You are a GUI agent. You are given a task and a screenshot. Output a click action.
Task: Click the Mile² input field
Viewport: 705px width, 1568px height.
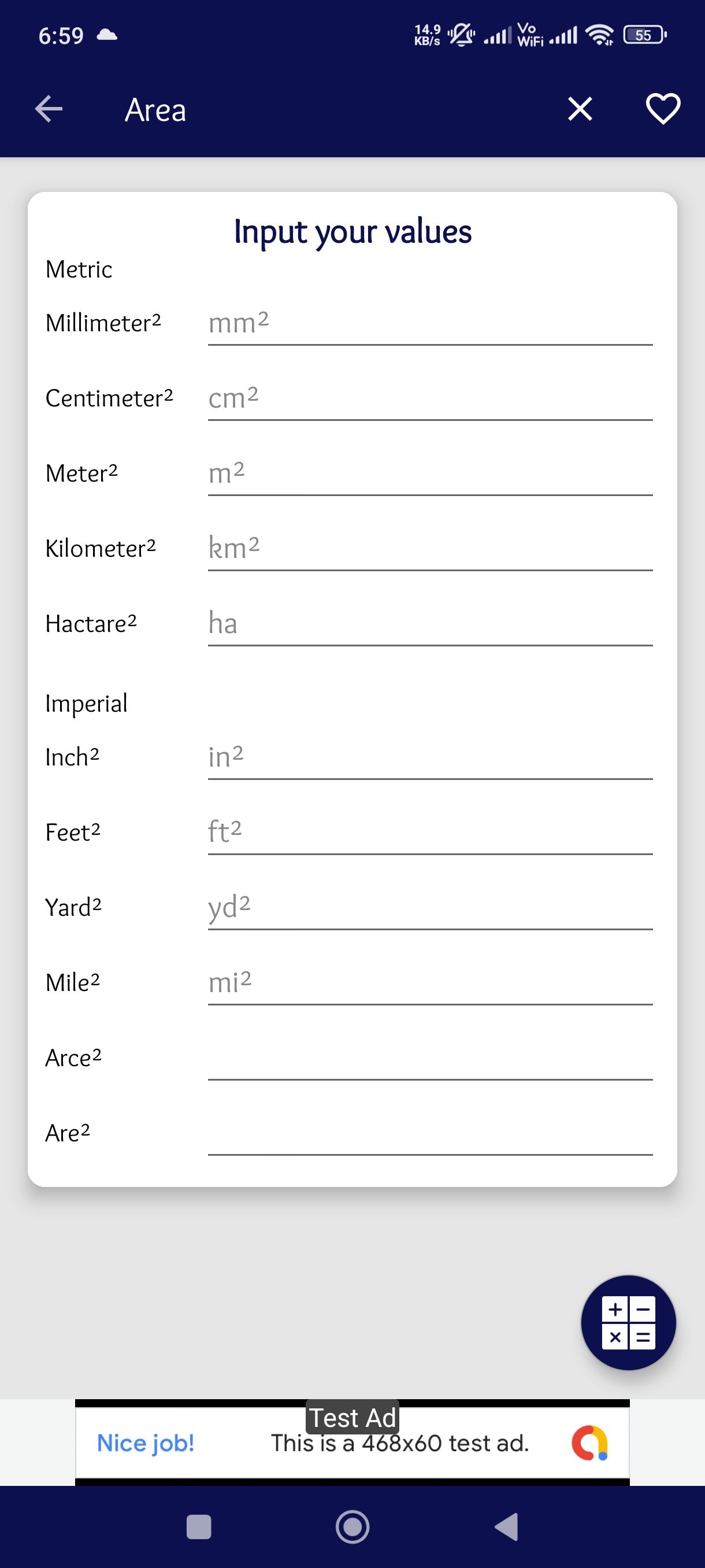(429, 982)
